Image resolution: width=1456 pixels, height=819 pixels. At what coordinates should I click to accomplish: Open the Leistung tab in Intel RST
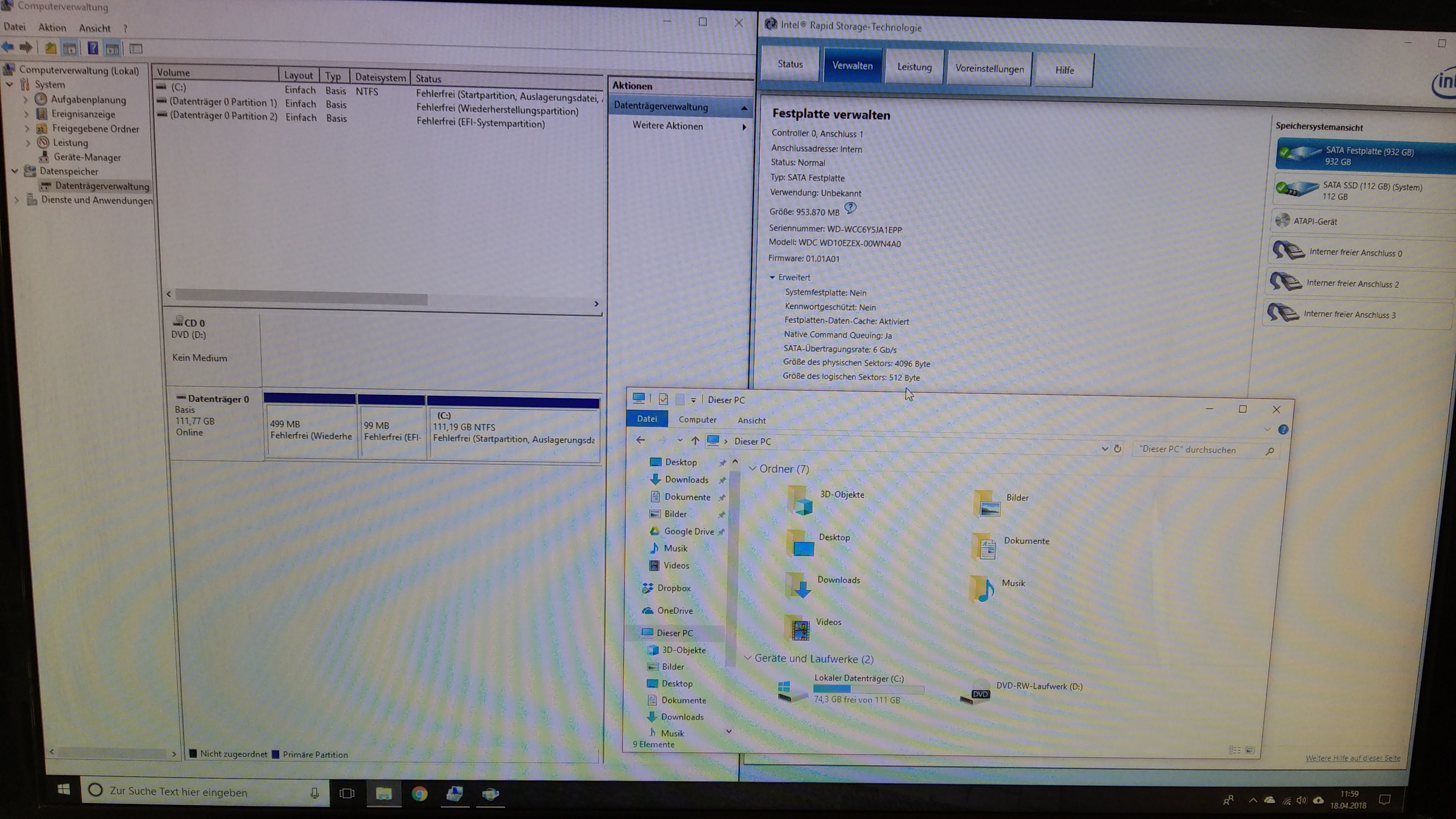[914, 67]
